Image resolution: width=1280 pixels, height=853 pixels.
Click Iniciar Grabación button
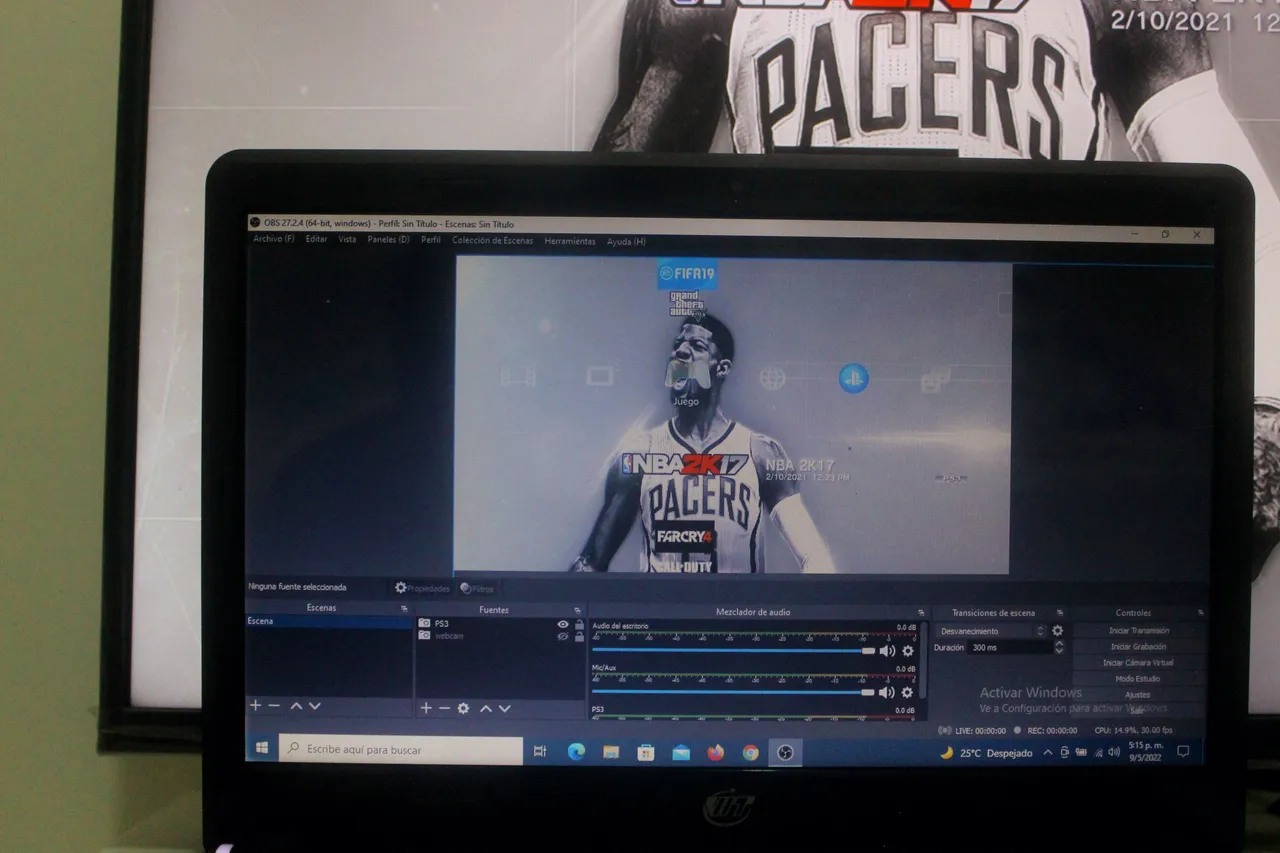[x=1139, y=647]
